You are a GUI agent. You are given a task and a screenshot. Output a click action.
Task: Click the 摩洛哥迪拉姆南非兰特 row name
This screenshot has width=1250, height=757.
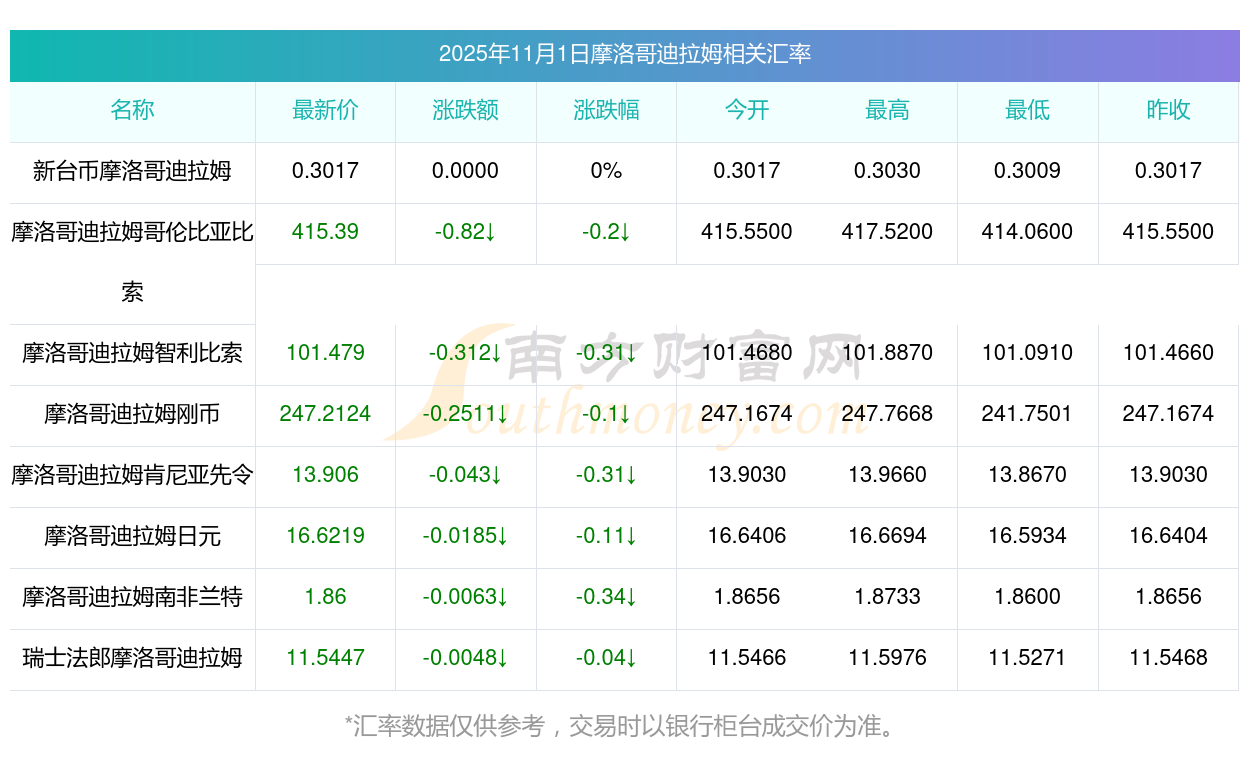coord(132,597)
